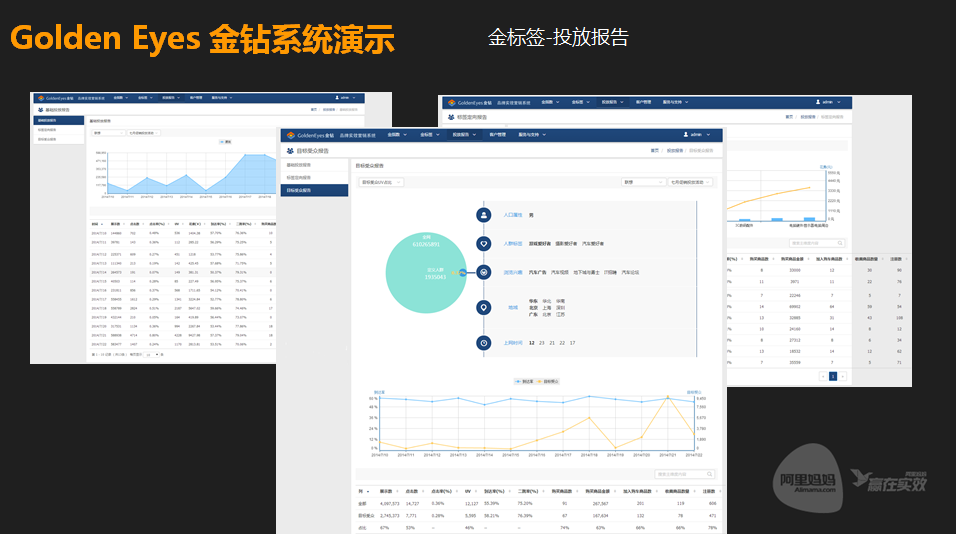This screenshot has width=956, height=534.
Task: Open page-size dropdown in left window footer
Action: click(152, 355)
